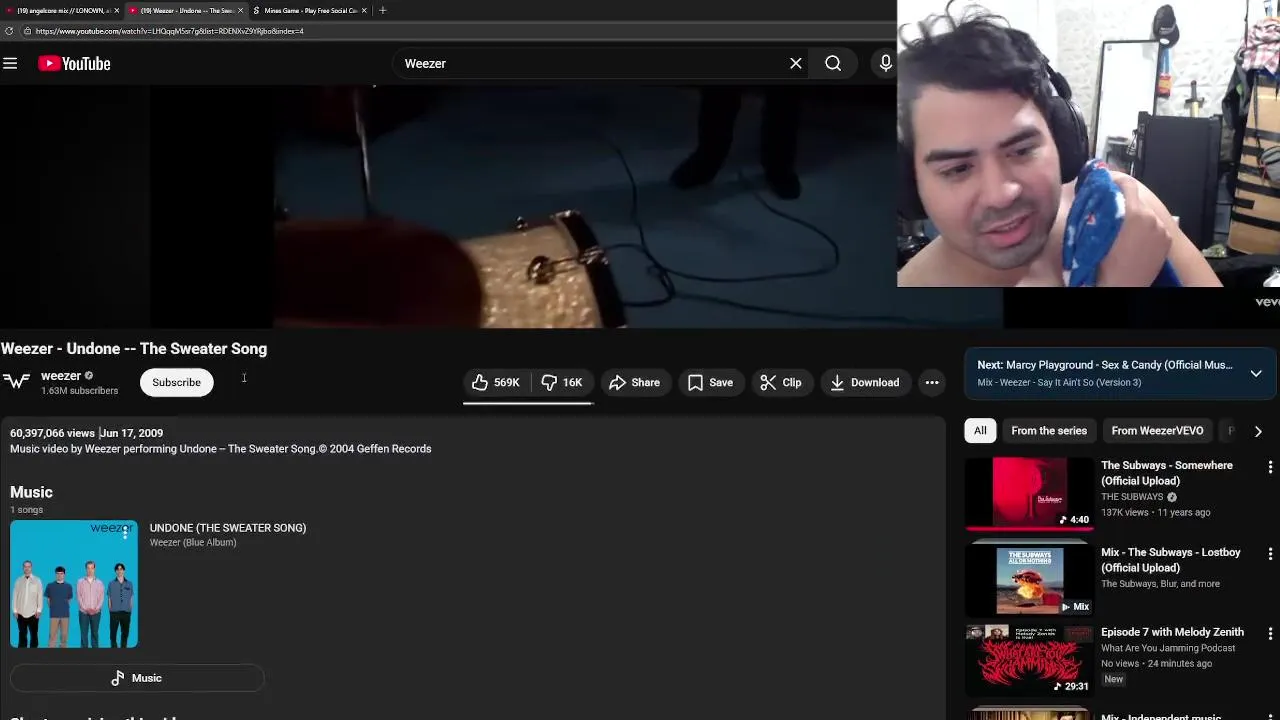Reload the page with the refresh icon
1280x720 pixels.
pos(9,31)
